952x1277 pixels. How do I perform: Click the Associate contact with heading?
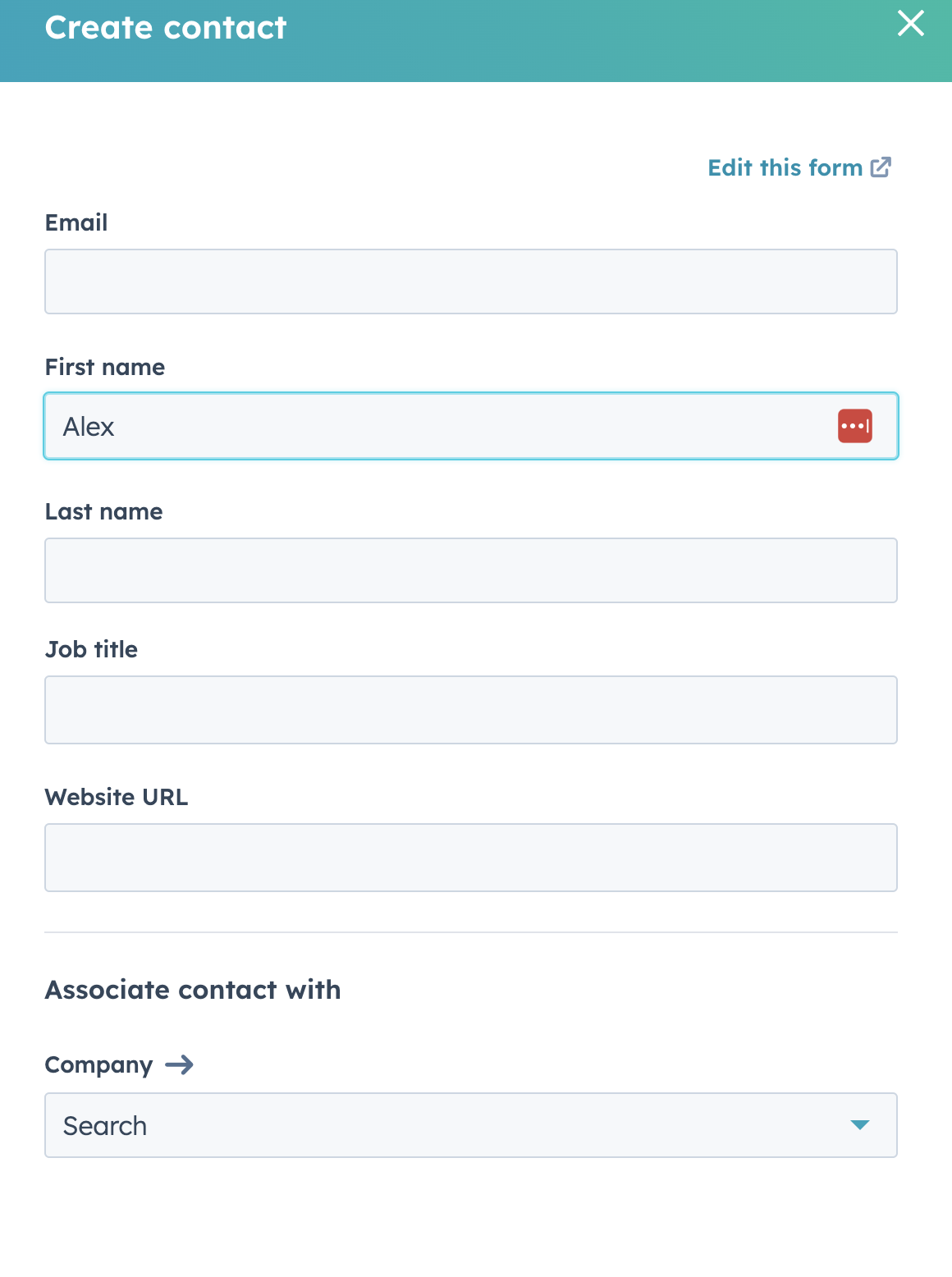[193, 990]
